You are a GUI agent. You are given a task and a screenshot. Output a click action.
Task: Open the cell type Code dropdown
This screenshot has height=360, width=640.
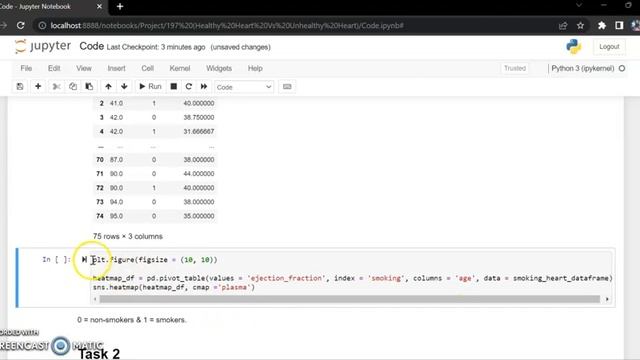(x=244, y=87)
